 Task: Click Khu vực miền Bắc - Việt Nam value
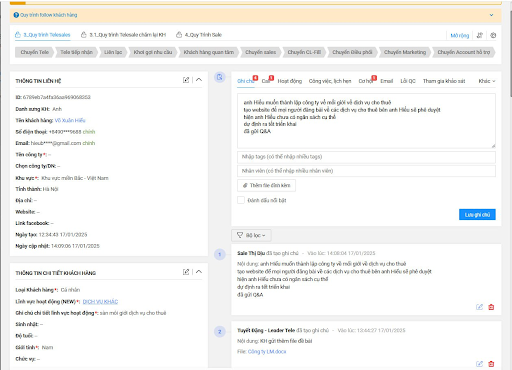click(x=75, y=178)
